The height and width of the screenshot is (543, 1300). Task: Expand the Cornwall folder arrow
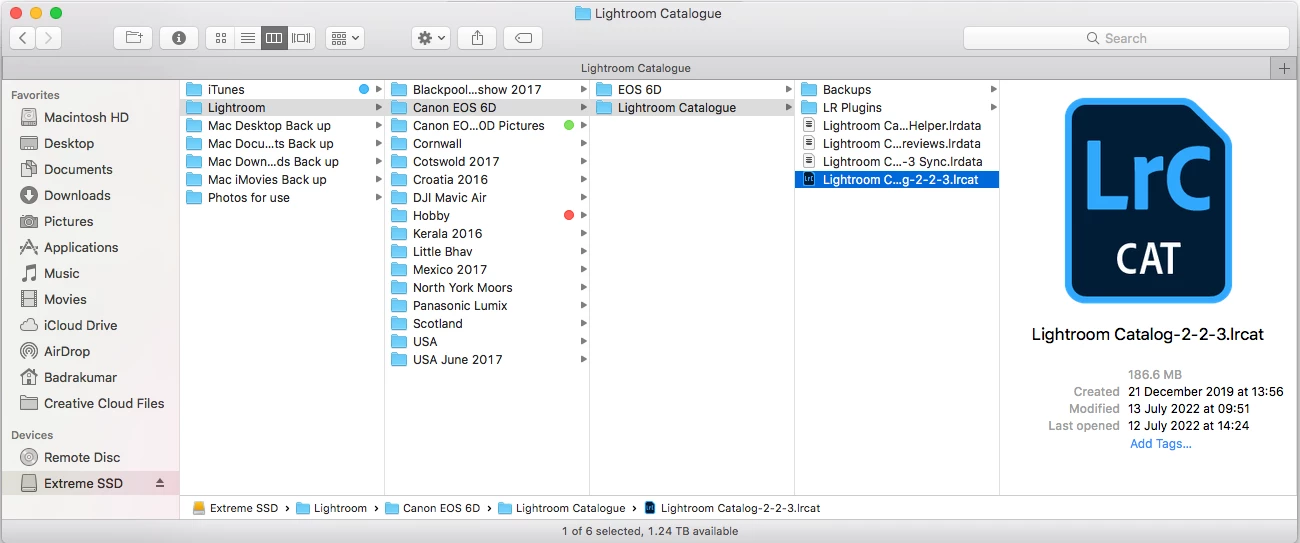click(x=583, y=143)
